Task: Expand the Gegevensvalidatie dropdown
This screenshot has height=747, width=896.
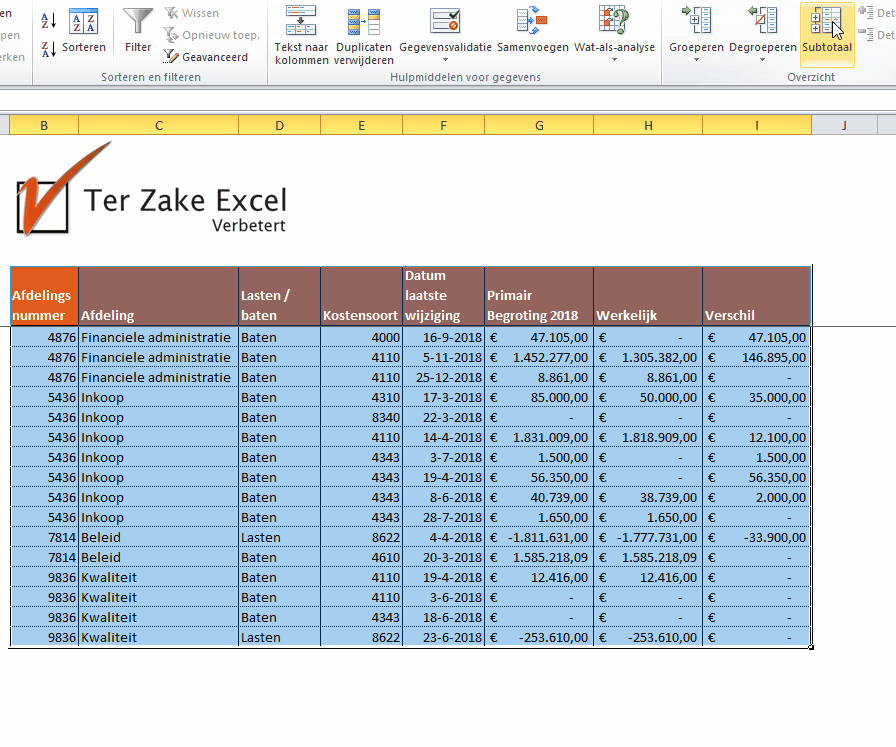Action: [x=445, y=59]
